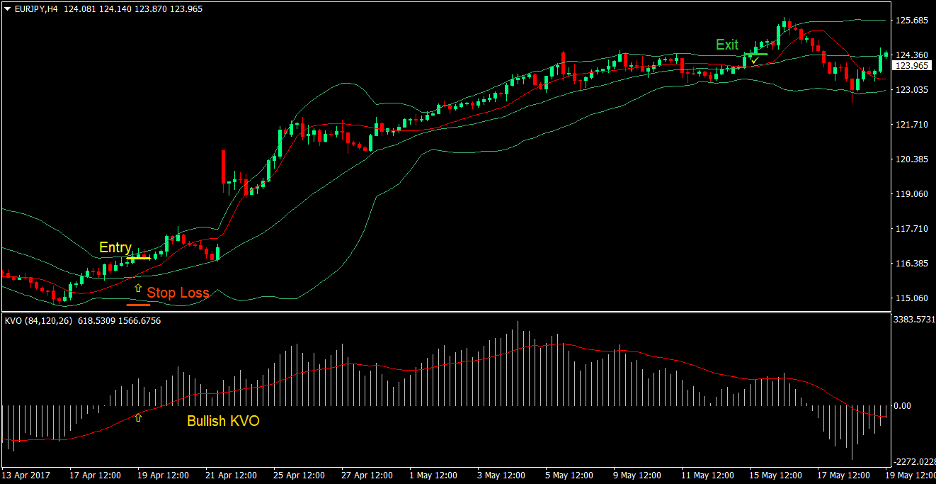Click the green Exit text label
This screenshot has width=936, height=484.
tap(727, 45)
